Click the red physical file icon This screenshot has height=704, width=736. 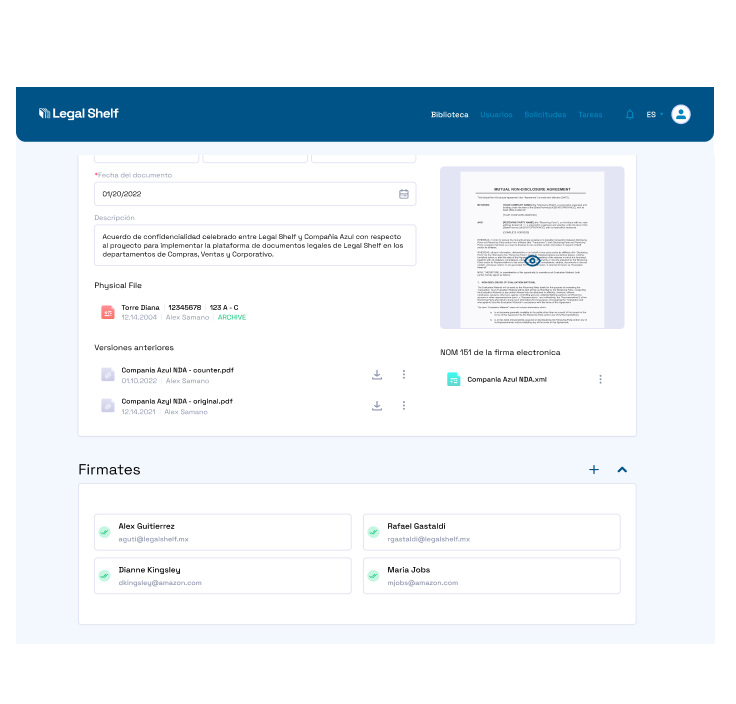click(x=108, y=312)
